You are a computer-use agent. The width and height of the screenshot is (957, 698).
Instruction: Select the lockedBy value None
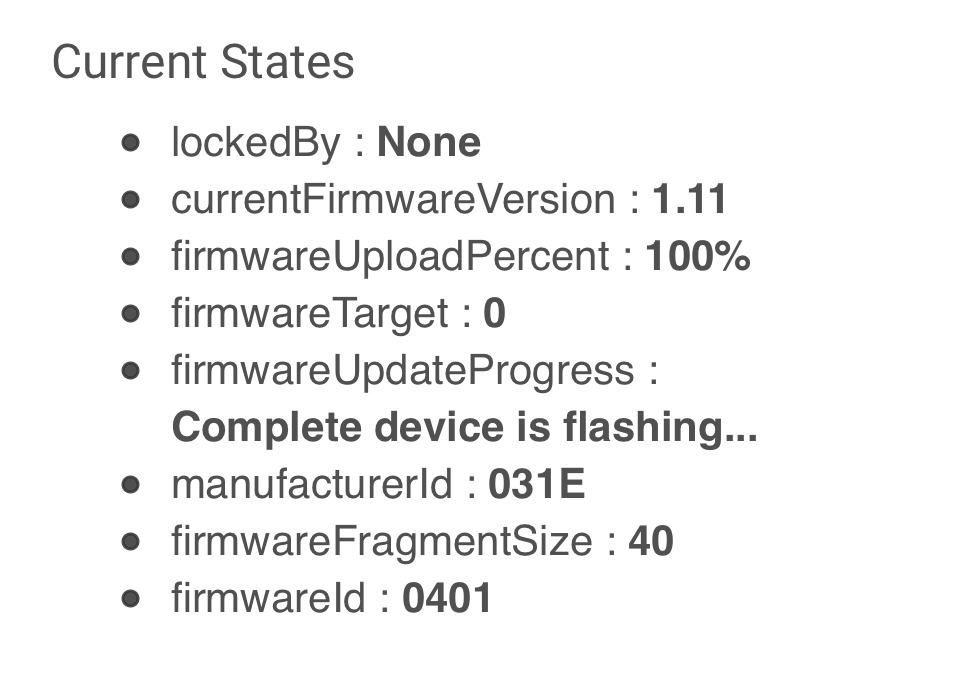[429, 143]
